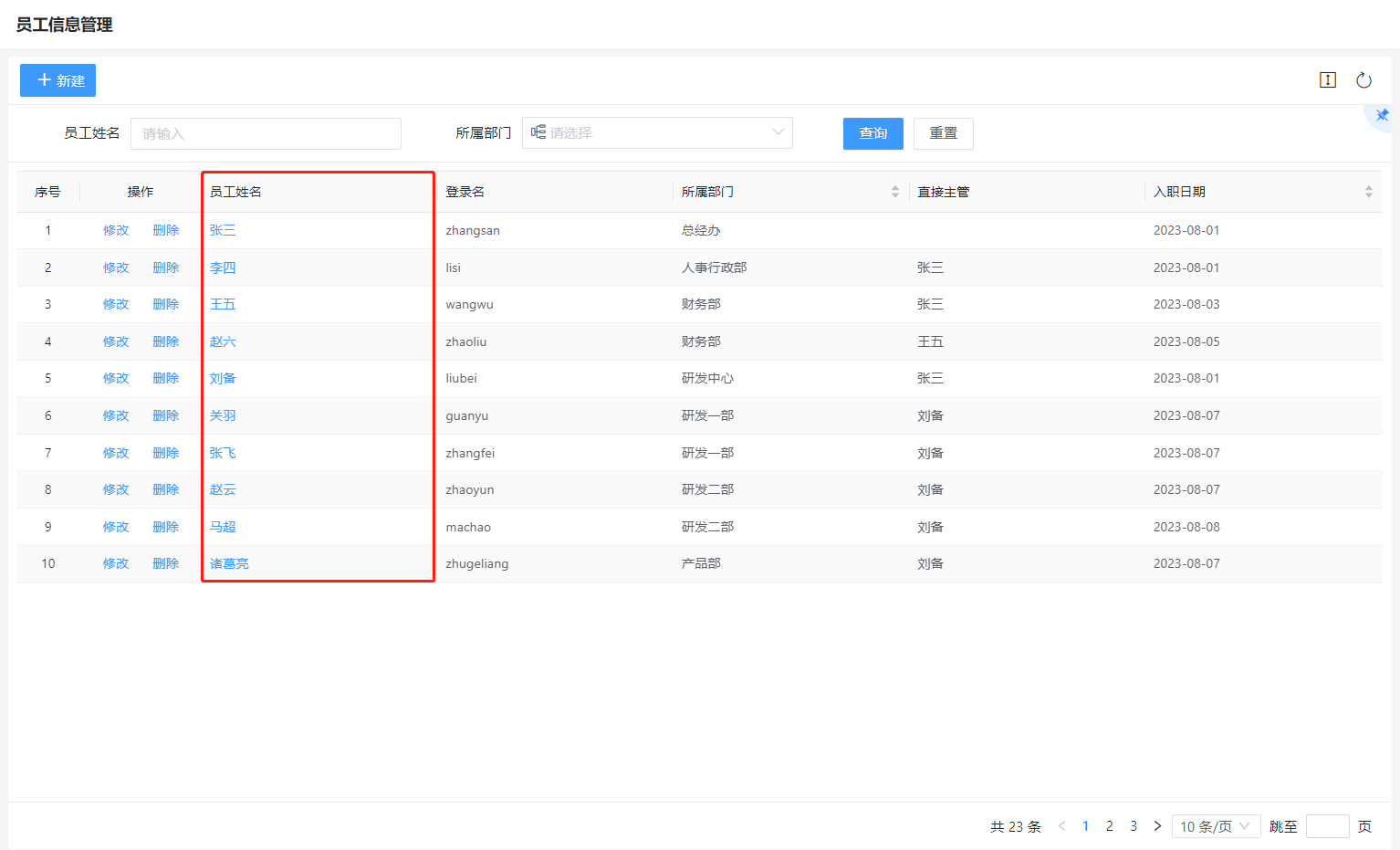Go to next page arrow
The height and width of the screenshot is (850, 1400).
coord(1157,826)
